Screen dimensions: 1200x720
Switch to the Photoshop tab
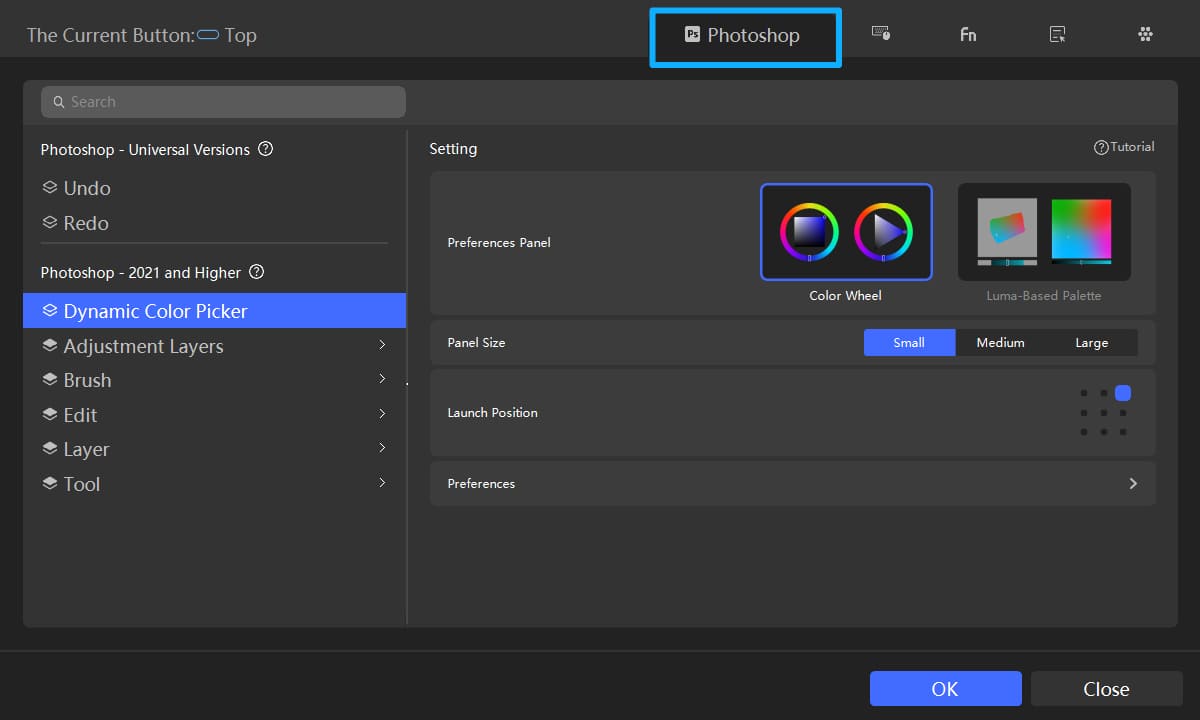(745, 36)
